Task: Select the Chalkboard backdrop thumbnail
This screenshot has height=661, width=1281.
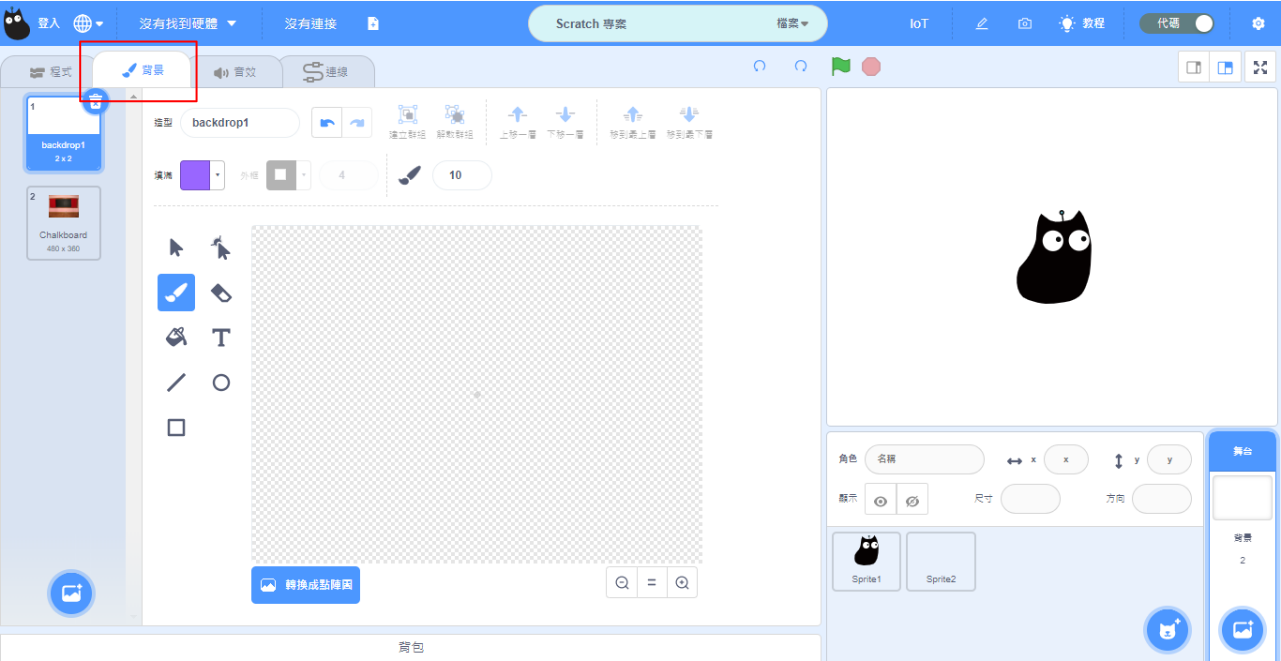Action: pyautogui.click(x=63, y=223)
